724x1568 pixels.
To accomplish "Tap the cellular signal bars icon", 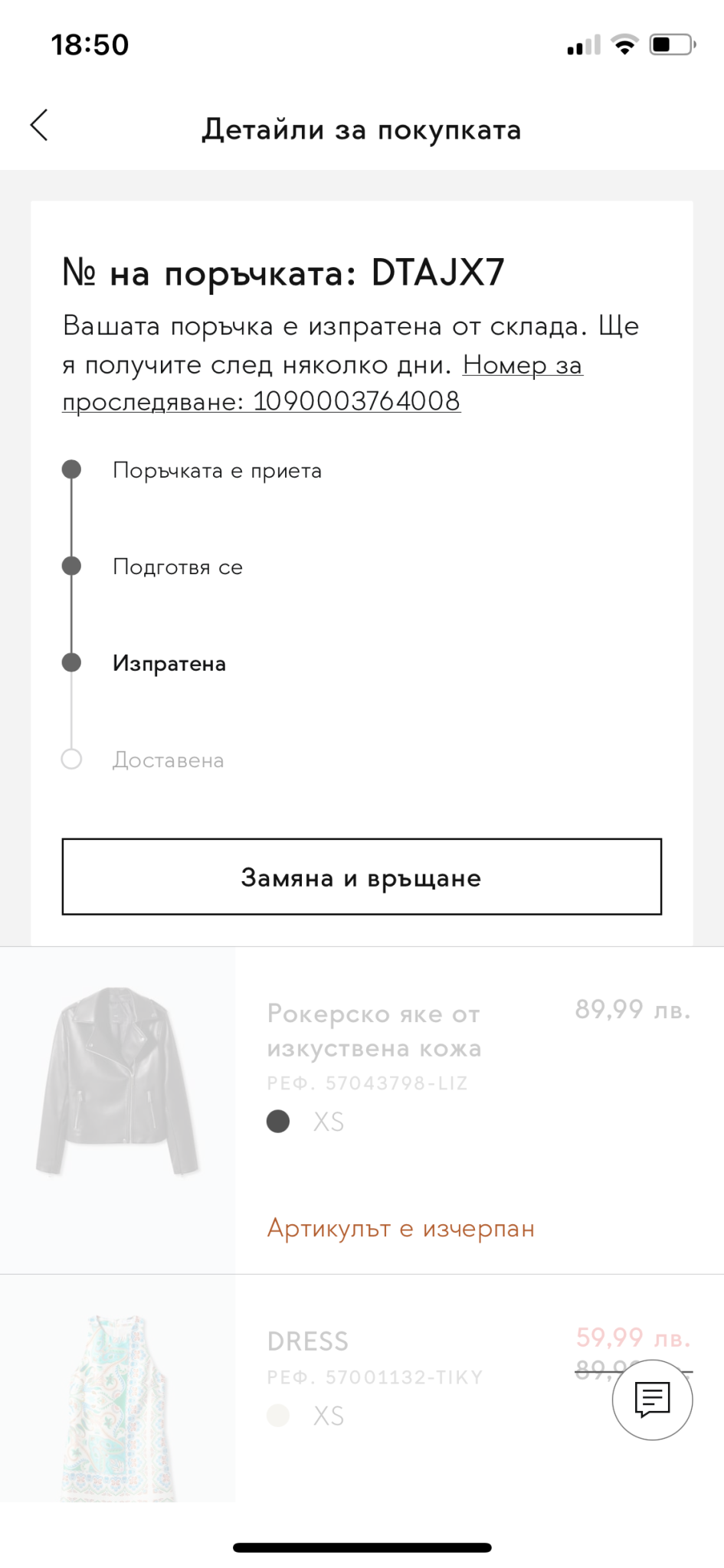I will pos(584,46).
